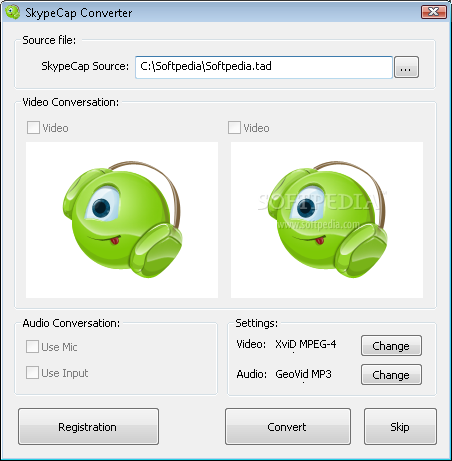This screenshot has width=452, height=461.
Task: Close the SkypeCap Converter window
Action: [434, 12]
